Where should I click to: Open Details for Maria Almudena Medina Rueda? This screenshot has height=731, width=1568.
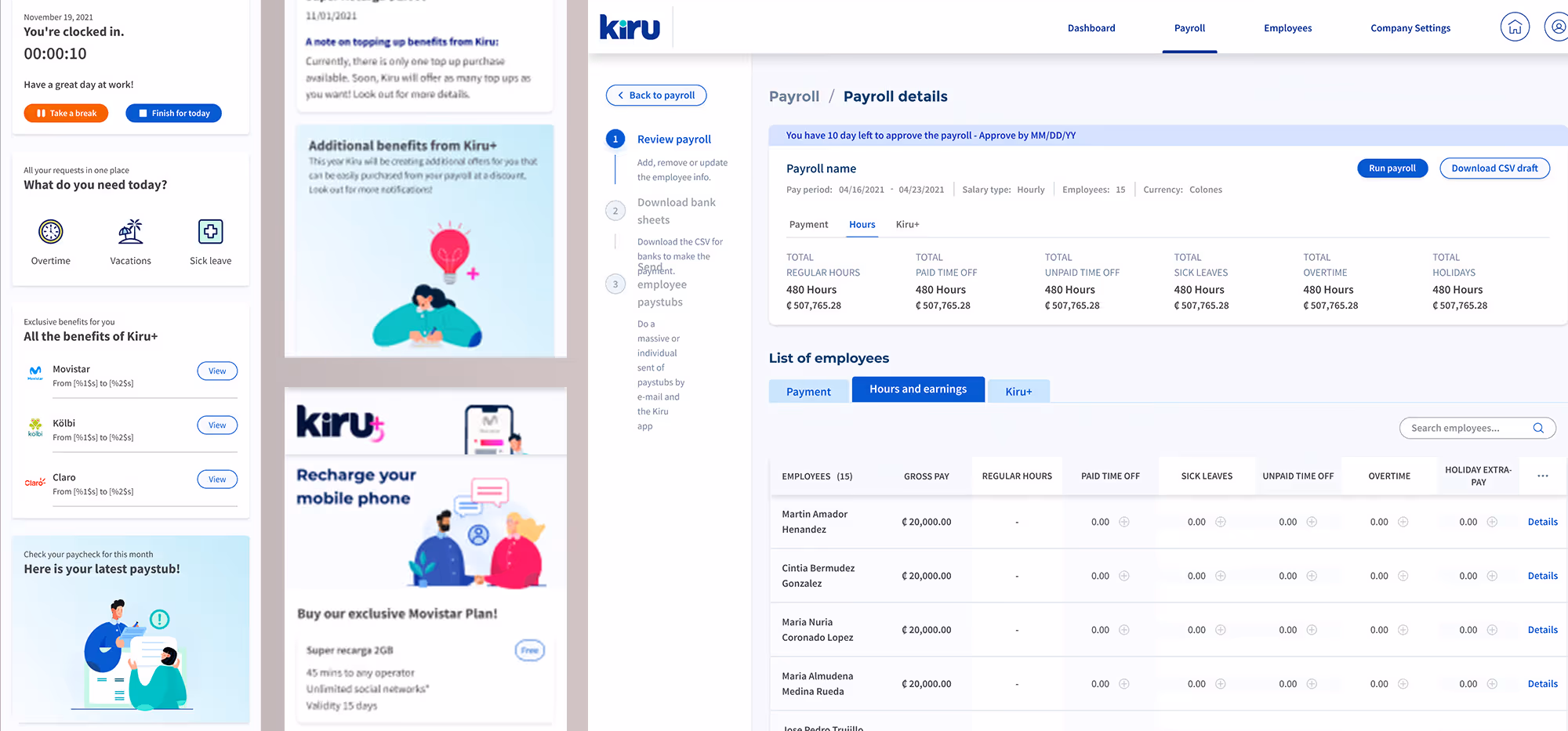(x=1542, y=684)
